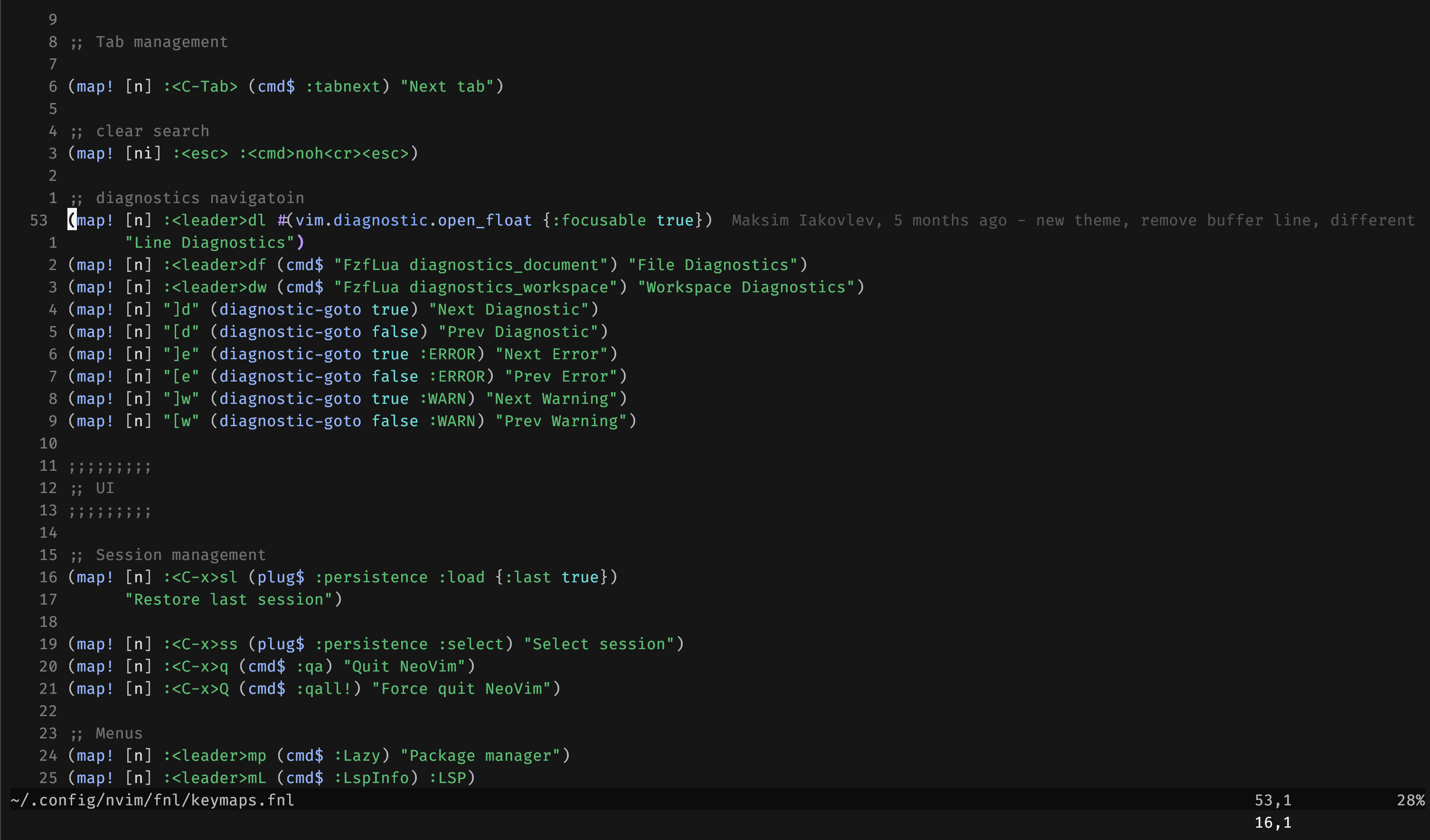
Task: Click the ';; diagnostics navigatoin' comment
Action: [x=186, y=198]
